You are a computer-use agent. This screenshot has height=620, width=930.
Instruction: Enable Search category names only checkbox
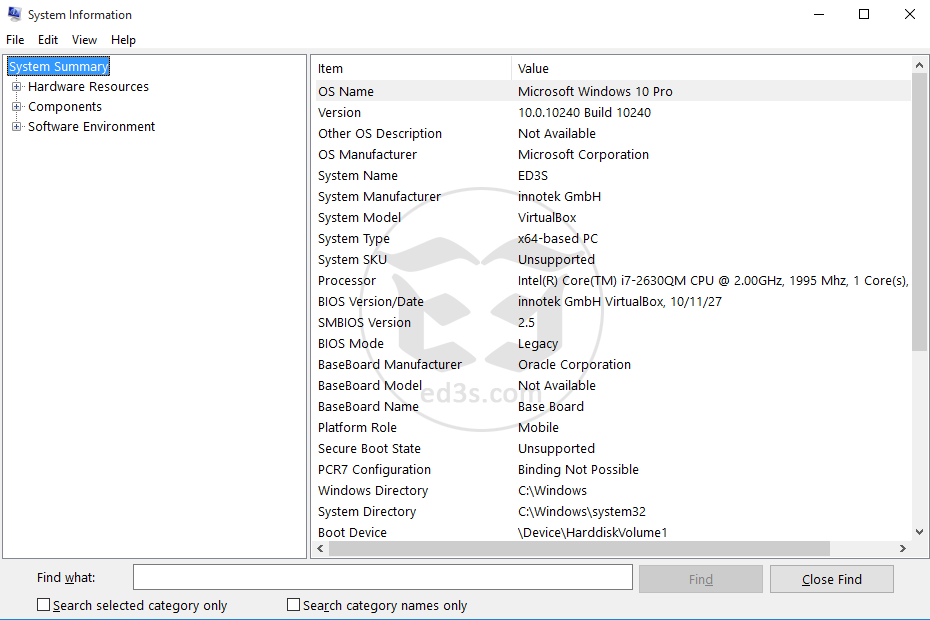[293, 605]
